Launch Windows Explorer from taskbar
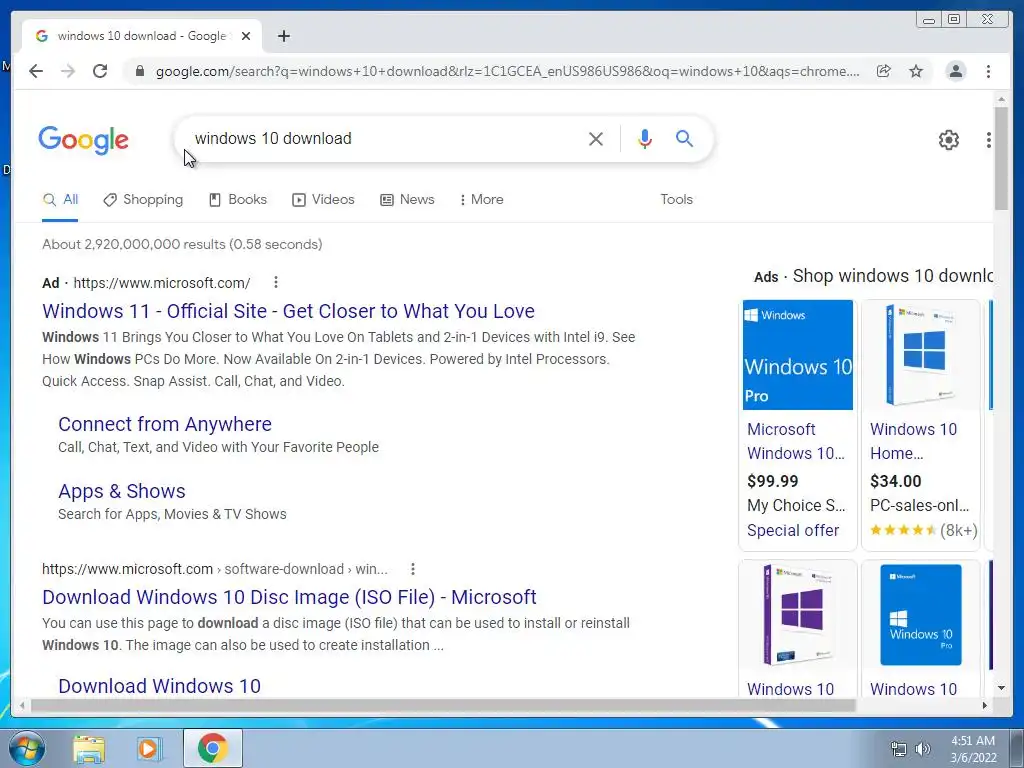Viewport: 1024px width, 768px height. pyautogui.click(x=89, y=749)
